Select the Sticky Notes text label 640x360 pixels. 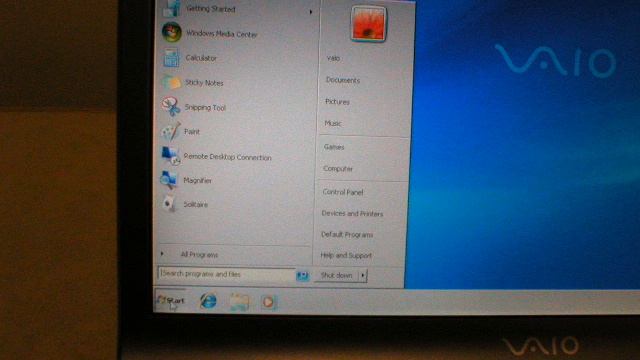click(204, 83)
